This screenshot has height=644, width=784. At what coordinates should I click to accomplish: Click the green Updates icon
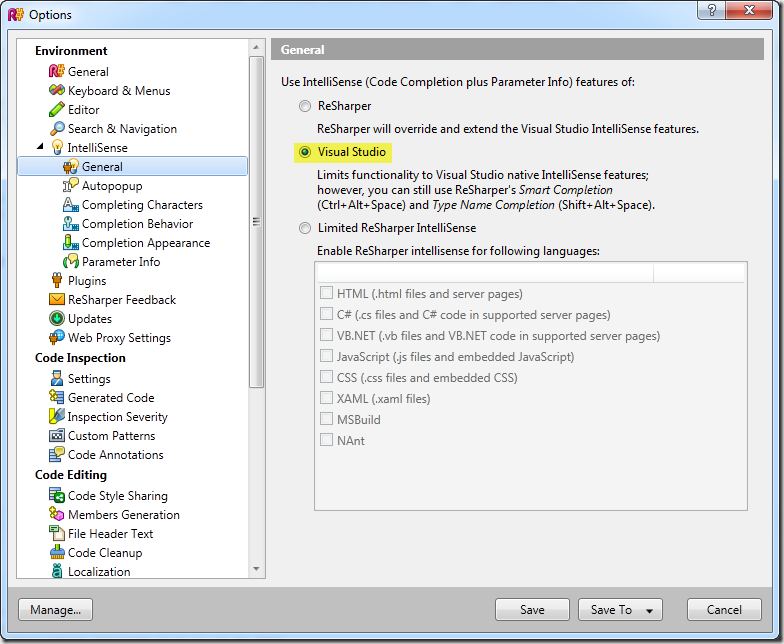point(56,318)
